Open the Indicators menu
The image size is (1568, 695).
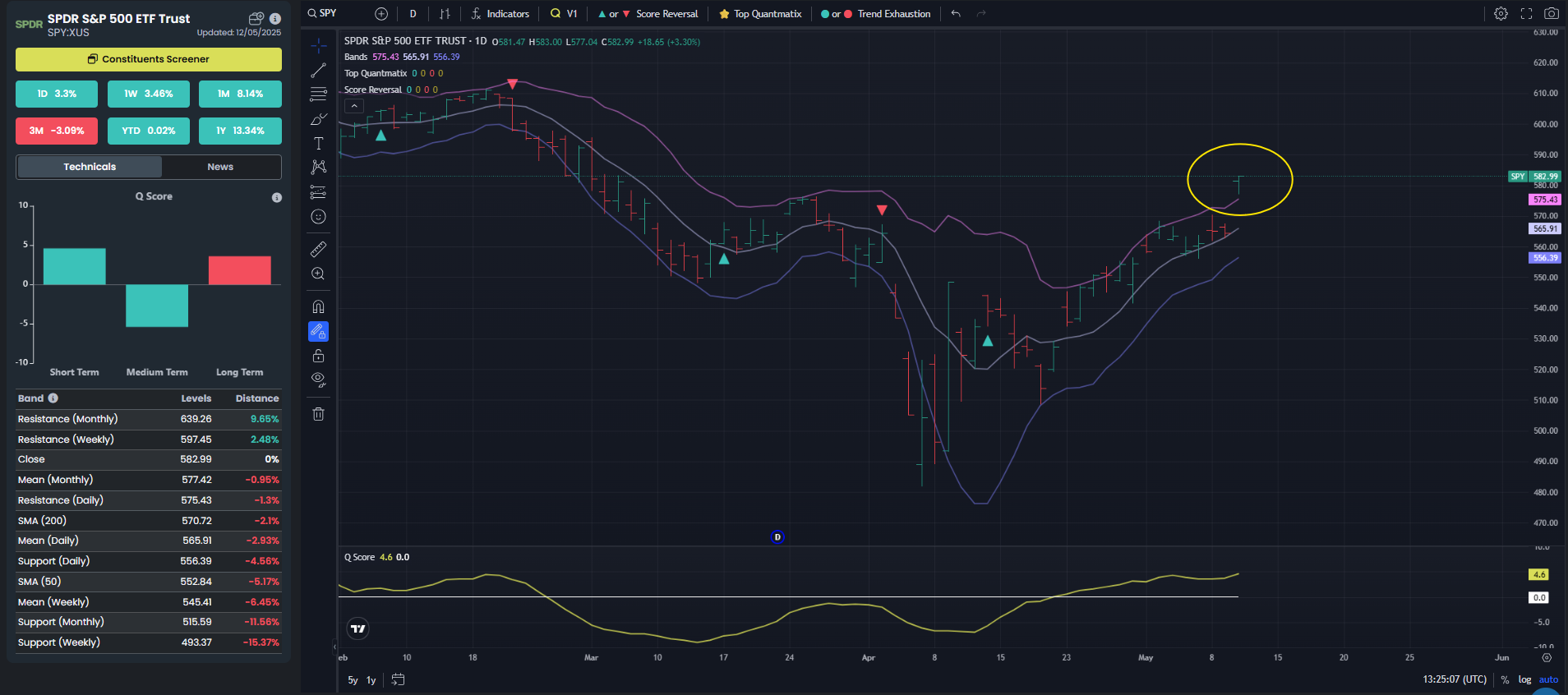500,13
